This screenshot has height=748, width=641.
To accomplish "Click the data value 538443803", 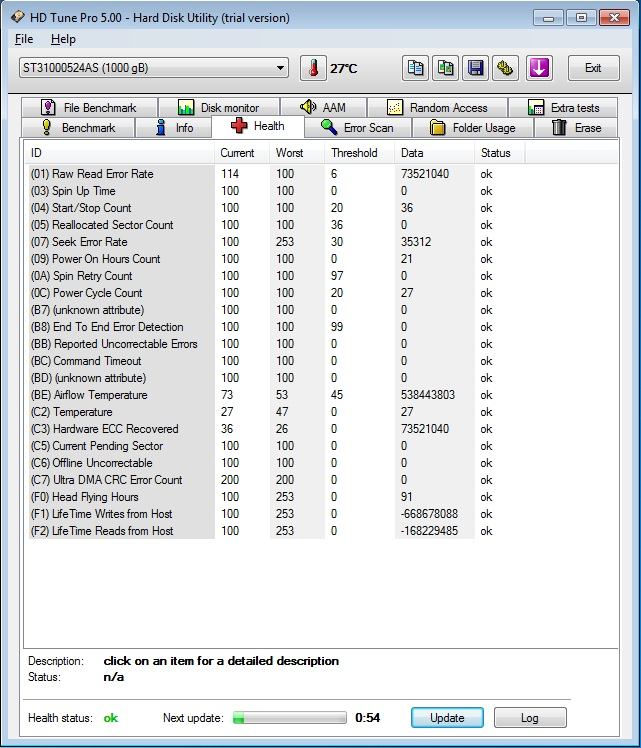I will [x=428, y=395].
